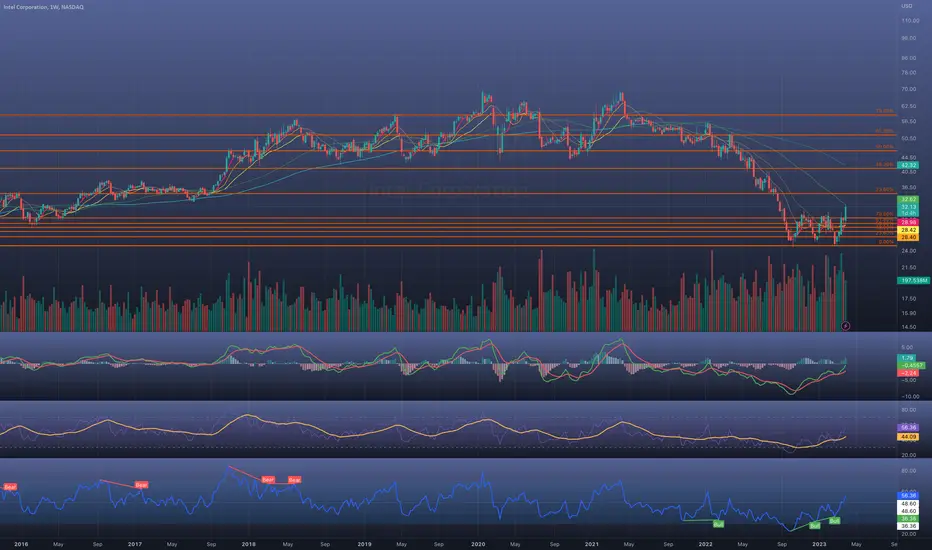
Task: Click the 2018 year marker on the time axis
Action: [248, 544]
